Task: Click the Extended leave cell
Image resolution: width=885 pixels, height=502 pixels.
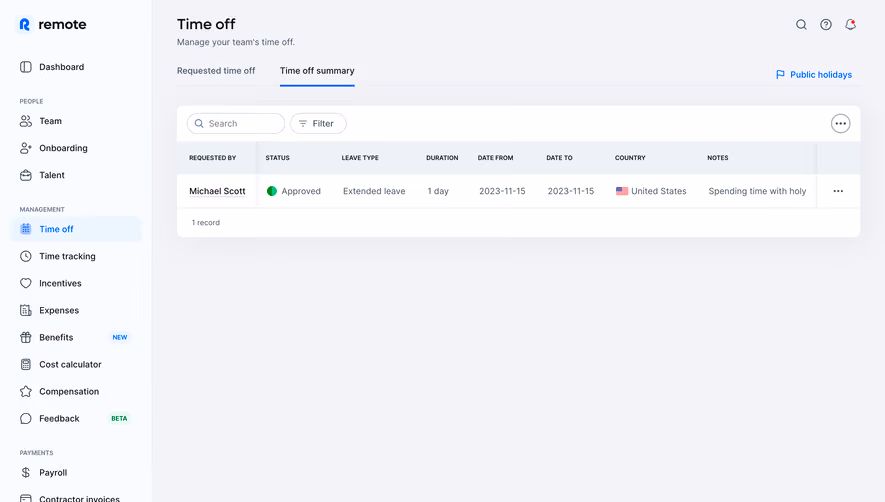Action: [374, 191]
